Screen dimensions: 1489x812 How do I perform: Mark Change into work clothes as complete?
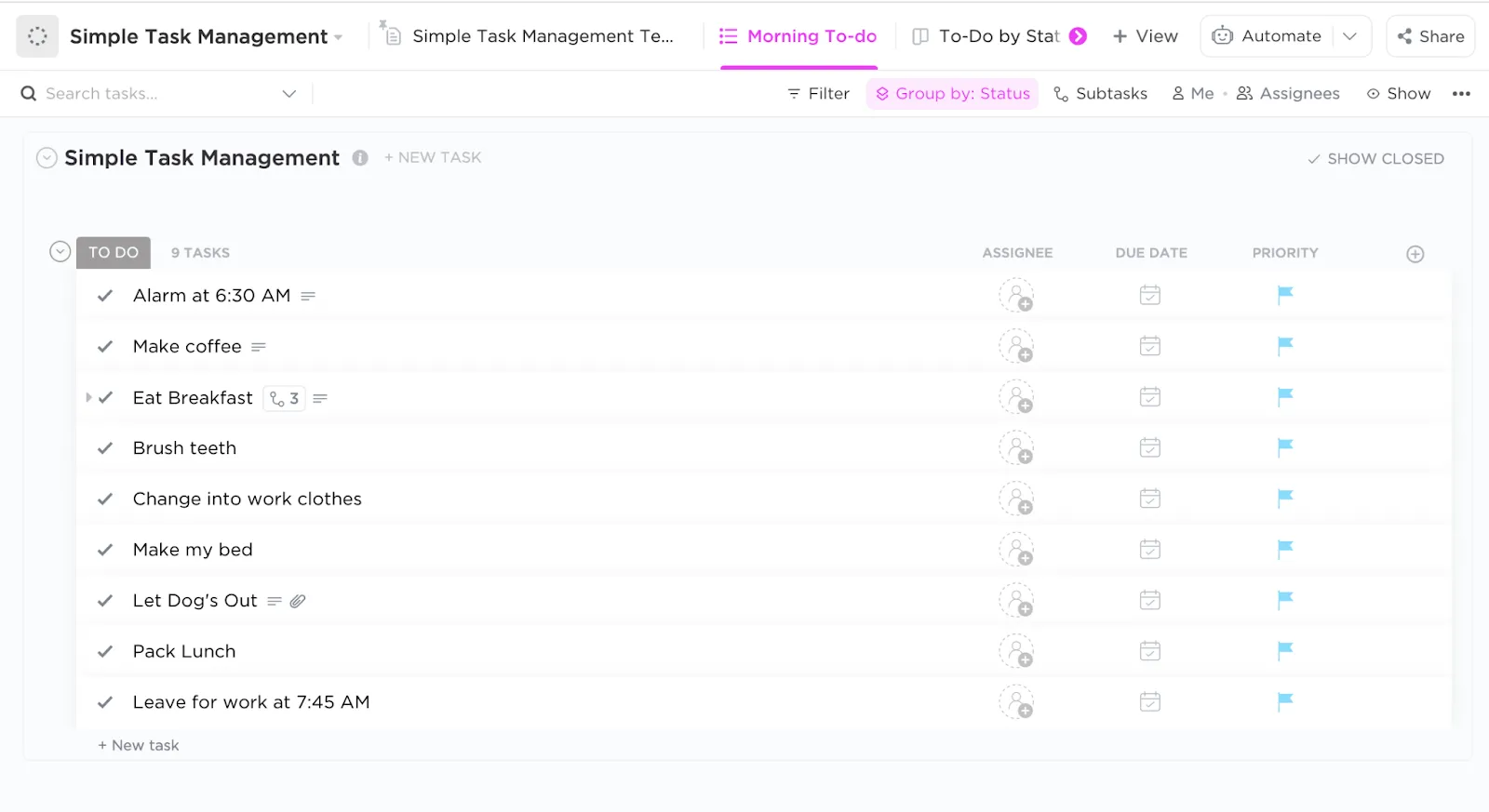click(105, 499)
